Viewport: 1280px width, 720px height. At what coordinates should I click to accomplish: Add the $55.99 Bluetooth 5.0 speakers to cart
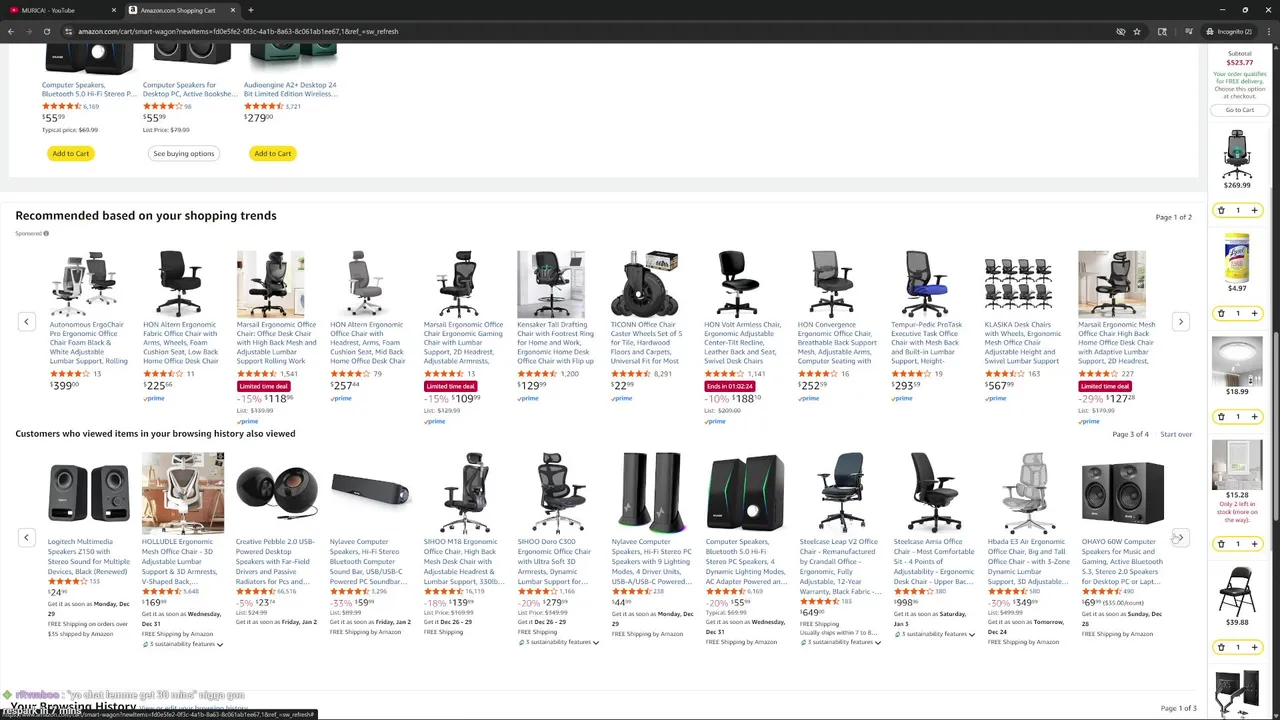coord(70,153)
